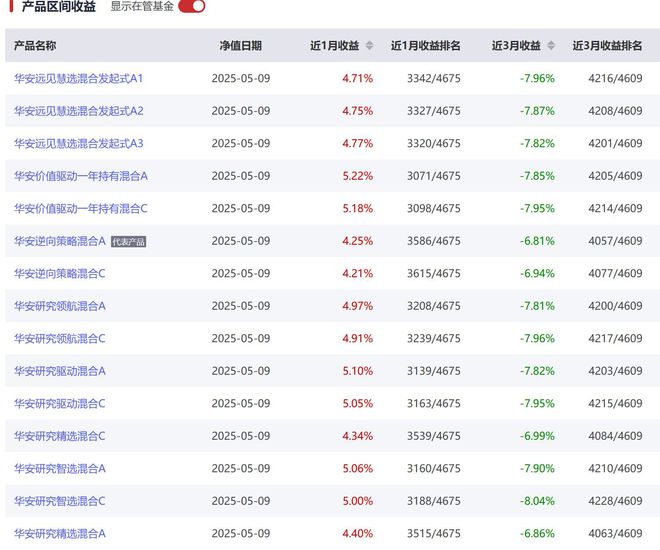Open fund 华安研究领航混合A
This screenshot has height=550, width=660.
(60, 306)
